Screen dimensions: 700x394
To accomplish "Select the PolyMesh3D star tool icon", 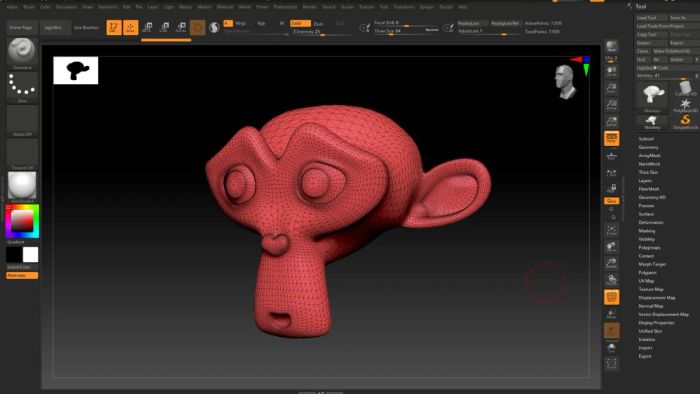I will (685, 106).
